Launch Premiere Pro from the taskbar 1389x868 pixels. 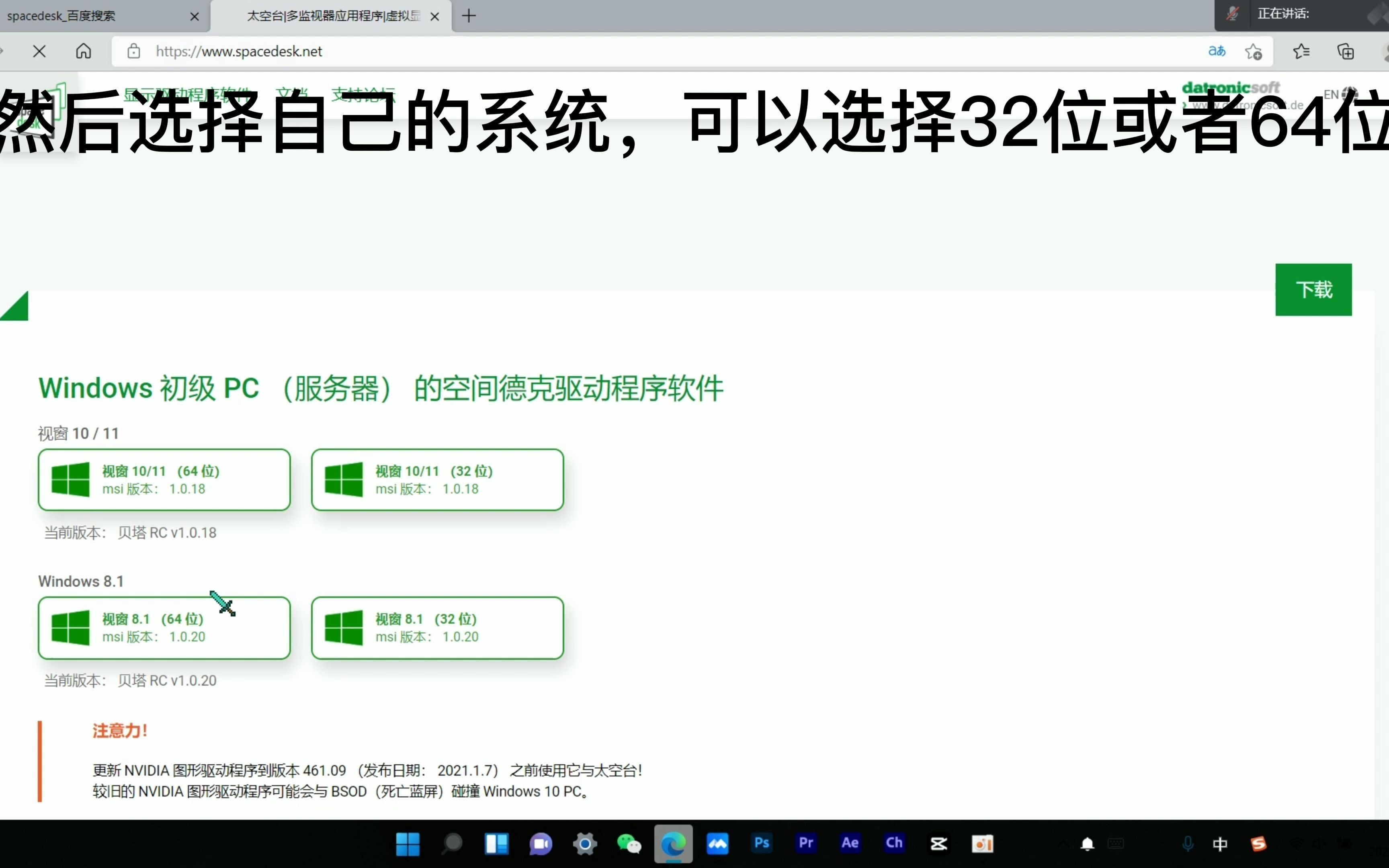pyautogui.click(x=806, y=843)
